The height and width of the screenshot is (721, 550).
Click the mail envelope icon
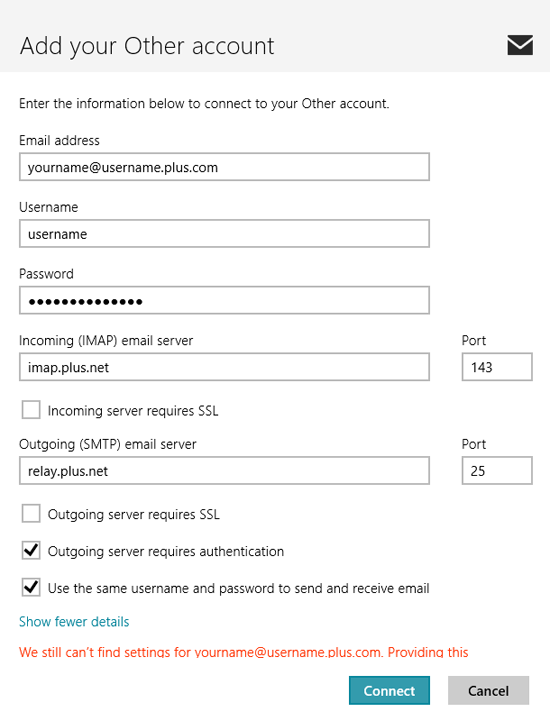tap(520, 45)
